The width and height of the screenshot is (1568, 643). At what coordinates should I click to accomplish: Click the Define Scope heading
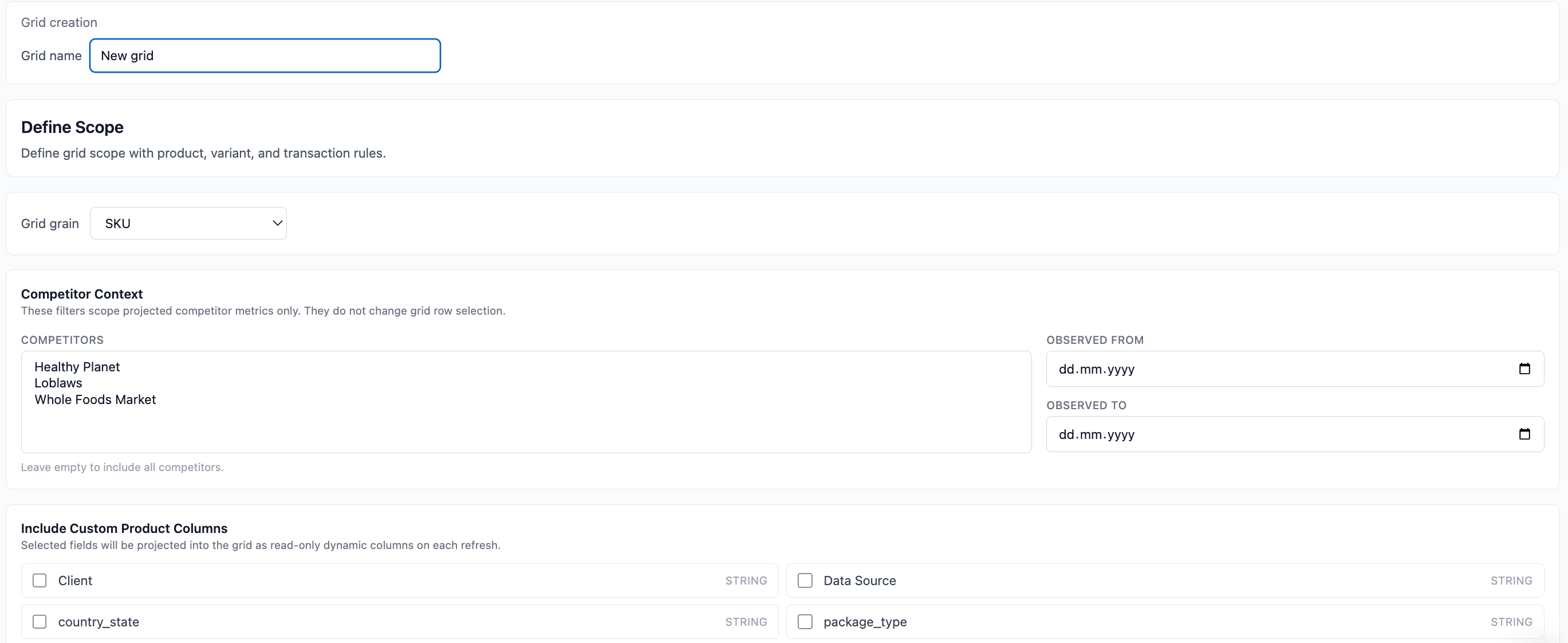[x=72, y=127]
